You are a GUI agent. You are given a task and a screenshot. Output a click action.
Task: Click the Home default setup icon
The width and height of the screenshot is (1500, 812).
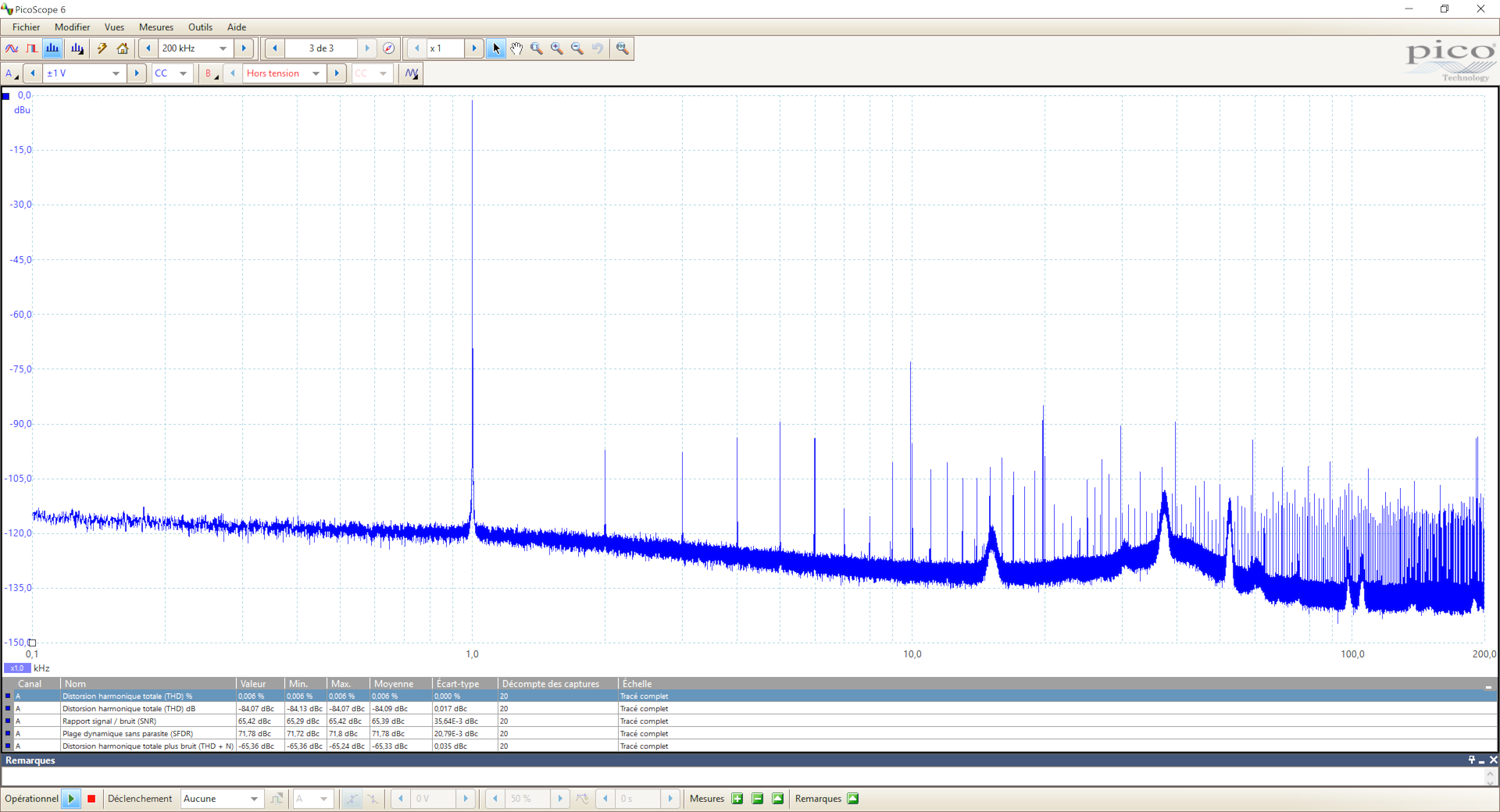pyautogui.click(x=123, y=48)
